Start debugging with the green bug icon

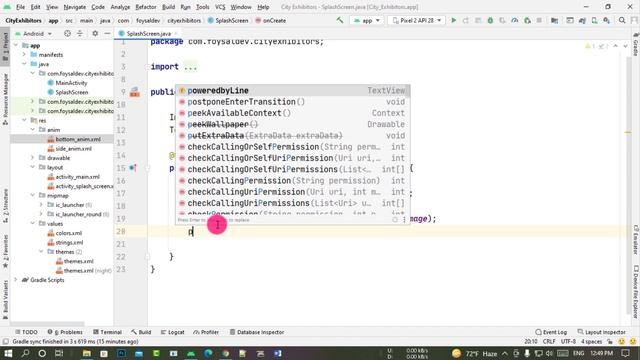coord(490,20)
